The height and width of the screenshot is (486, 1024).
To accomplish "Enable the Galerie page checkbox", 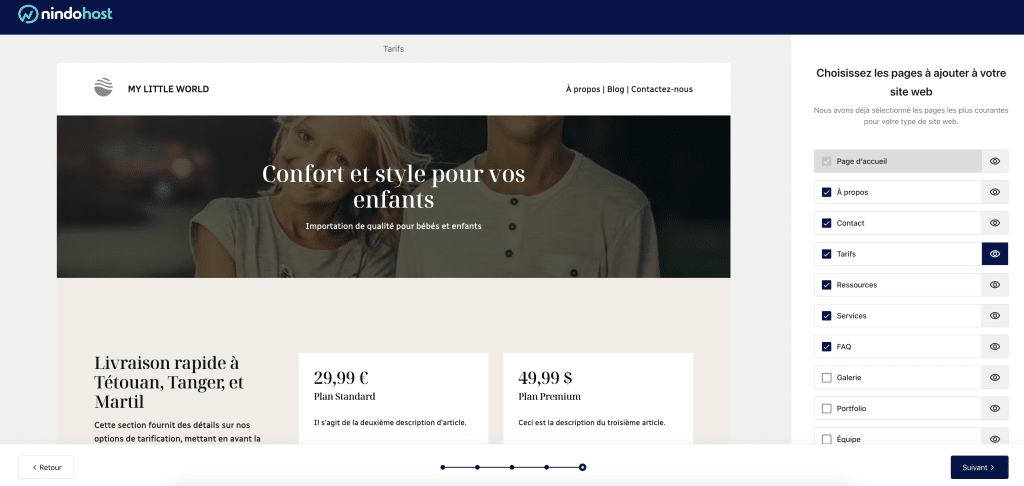I will [826, 378].
